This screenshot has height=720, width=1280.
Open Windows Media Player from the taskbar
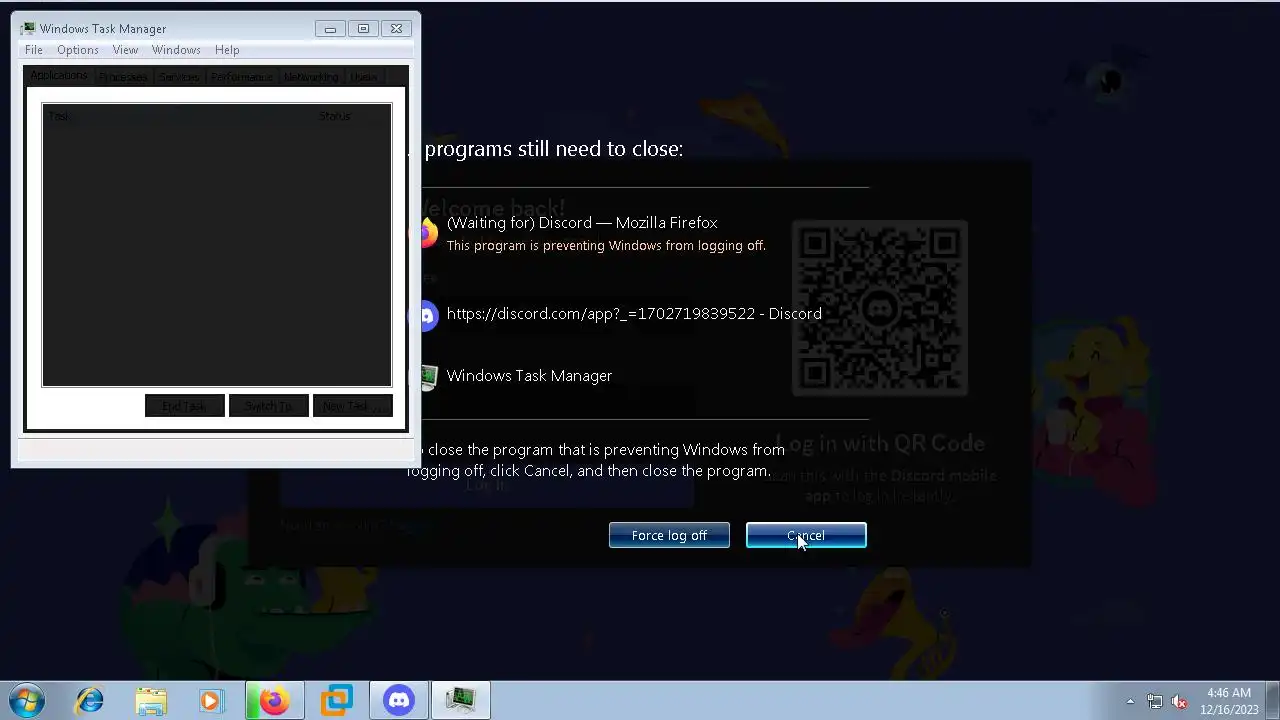click(211, 701)
